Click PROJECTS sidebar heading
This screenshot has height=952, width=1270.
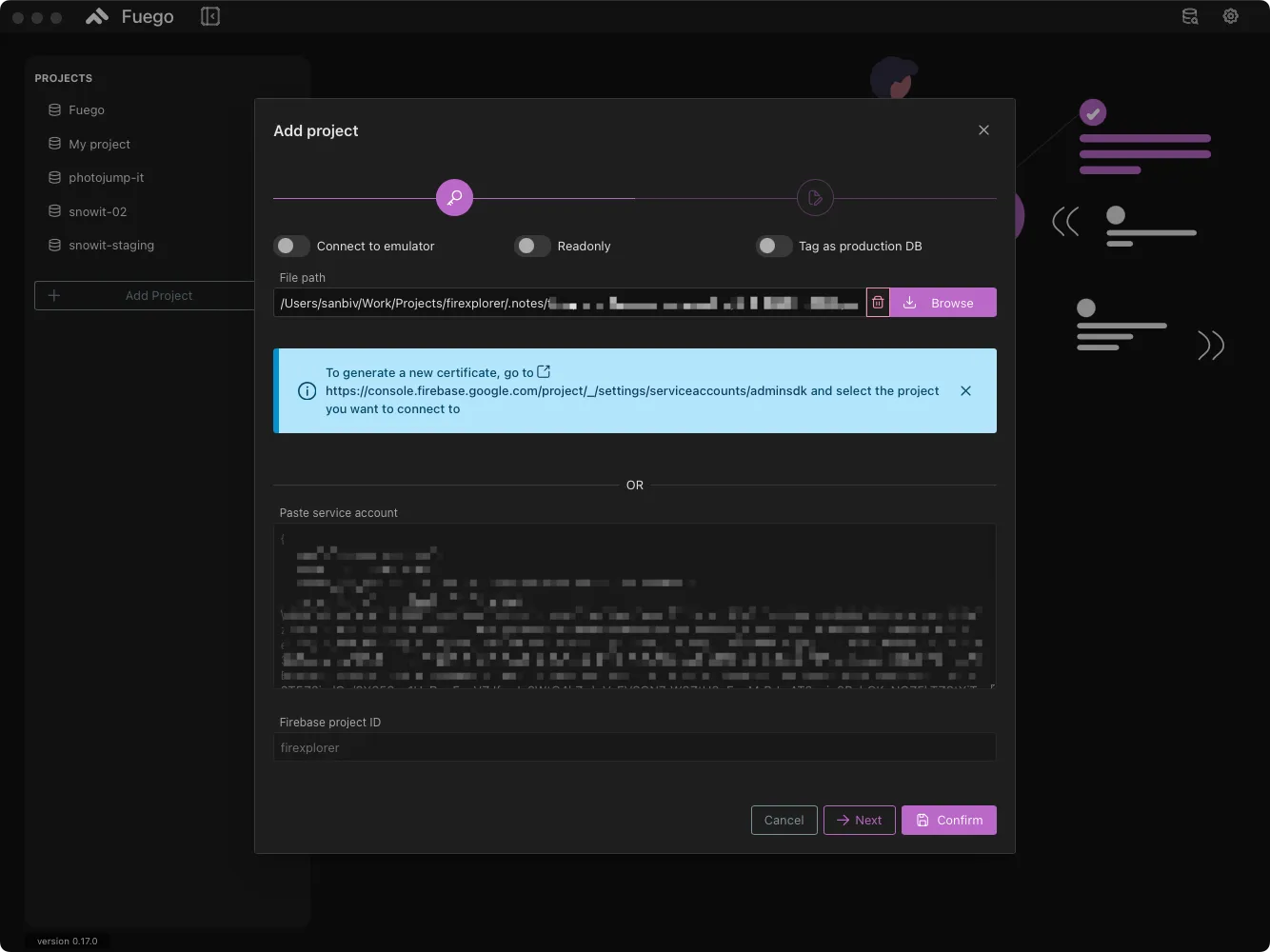click(64, 78)
